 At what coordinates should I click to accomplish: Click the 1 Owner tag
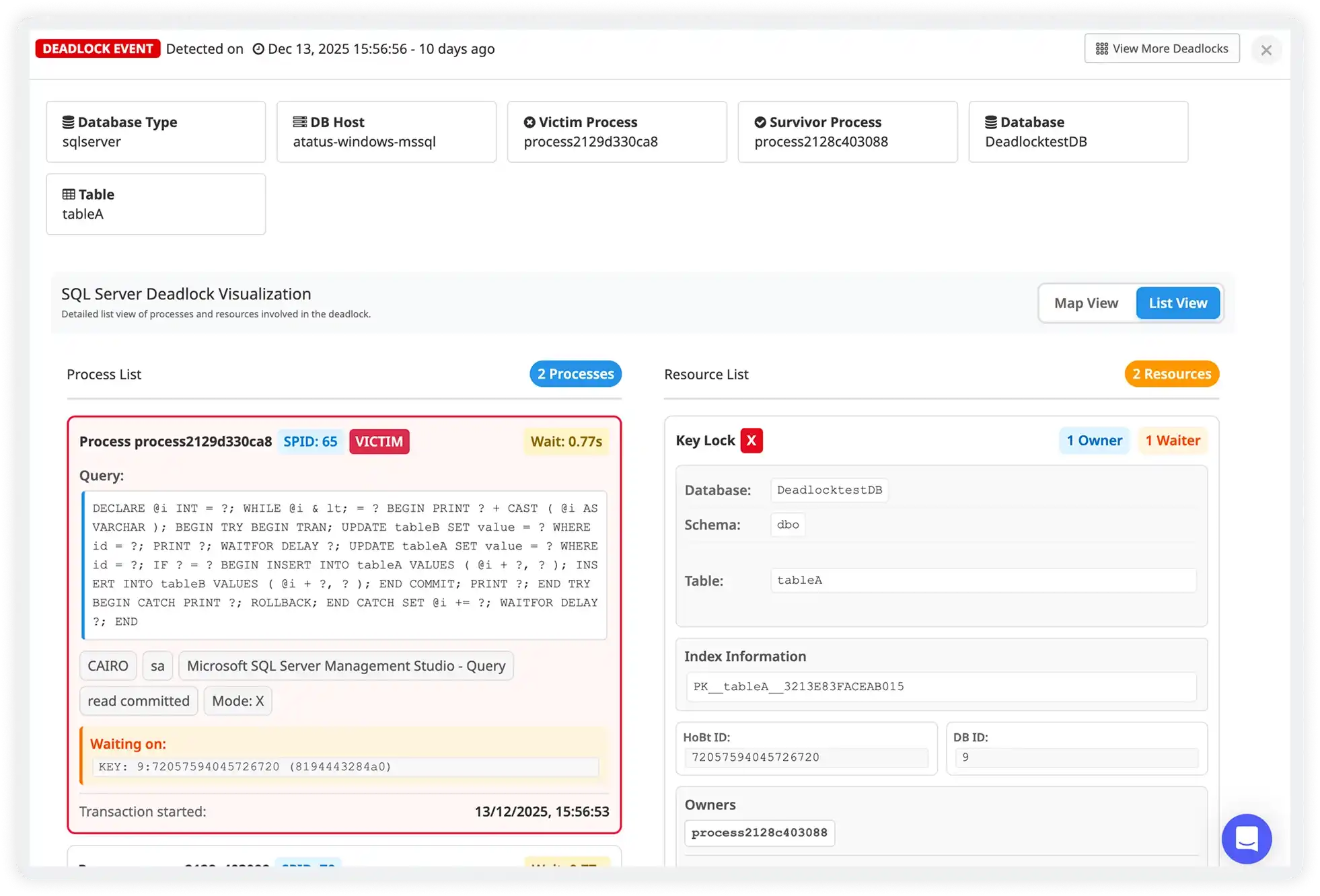pyautogui.click(x=1094, y=441)
